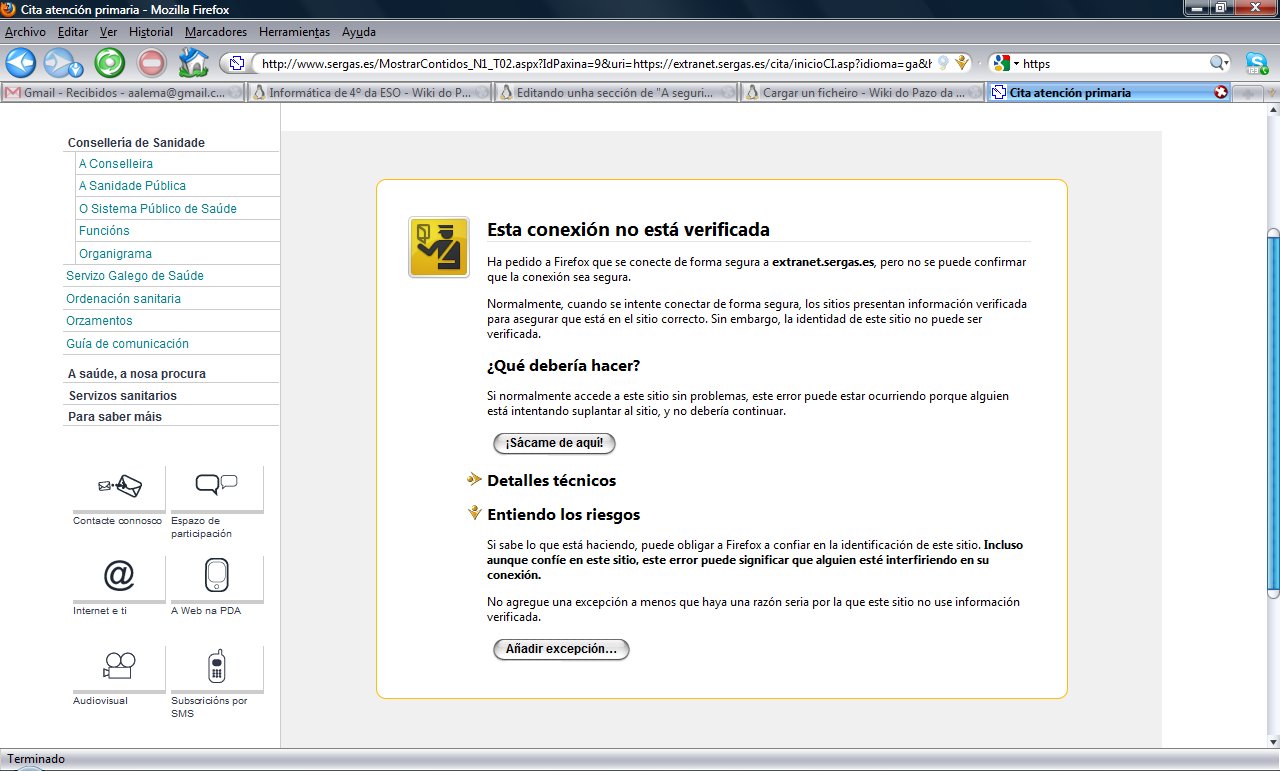Close the Cita atención primaria tab
Image resolution: width=1280 pixels, height=771 pixels.
pos(1221,93)
